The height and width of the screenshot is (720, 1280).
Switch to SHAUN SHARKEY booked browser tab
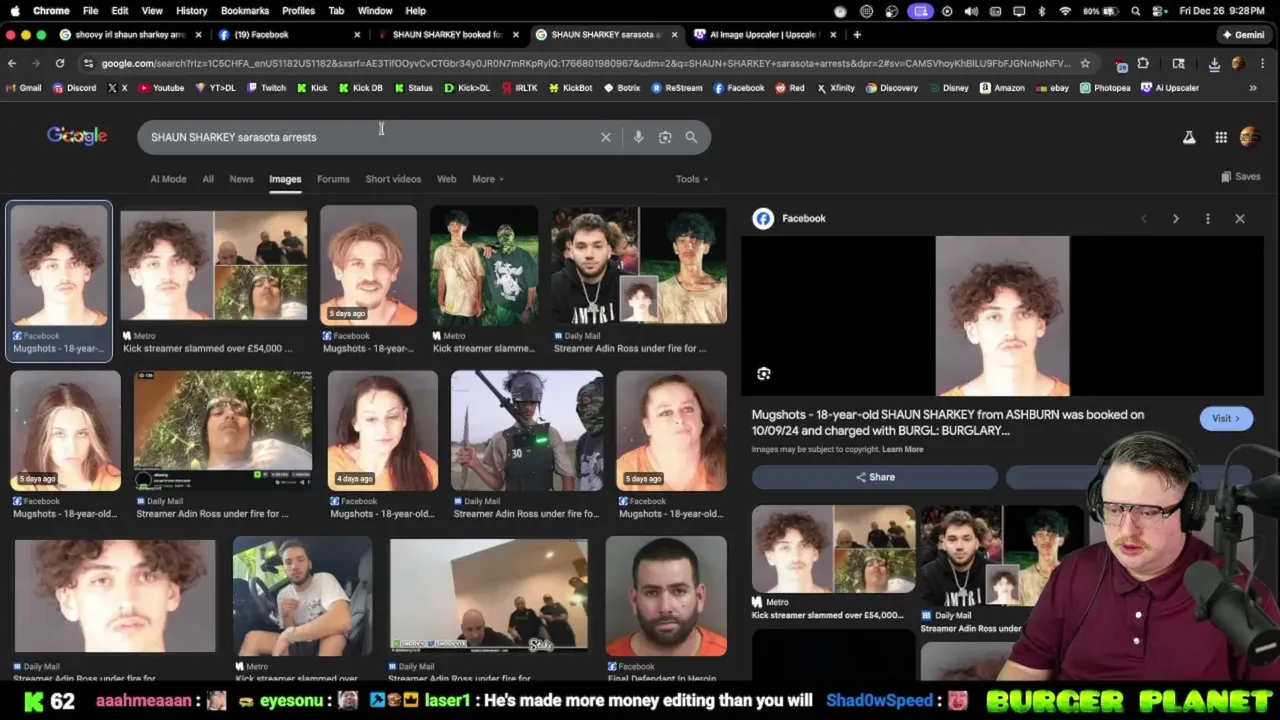pos(447,34)
